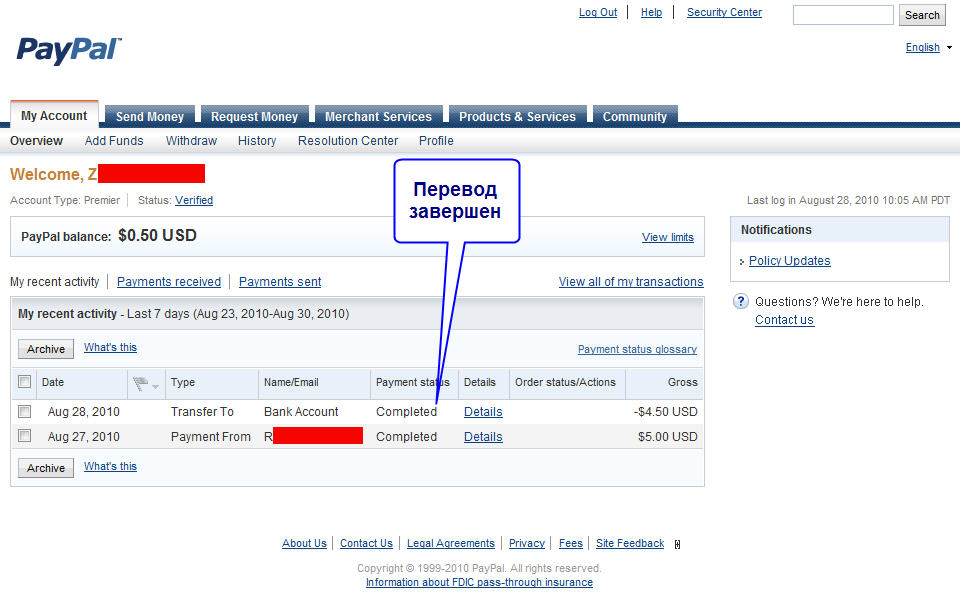Click the lower What's this link
The height and width of the screenshot is (602, 960).
click(110, 466)
